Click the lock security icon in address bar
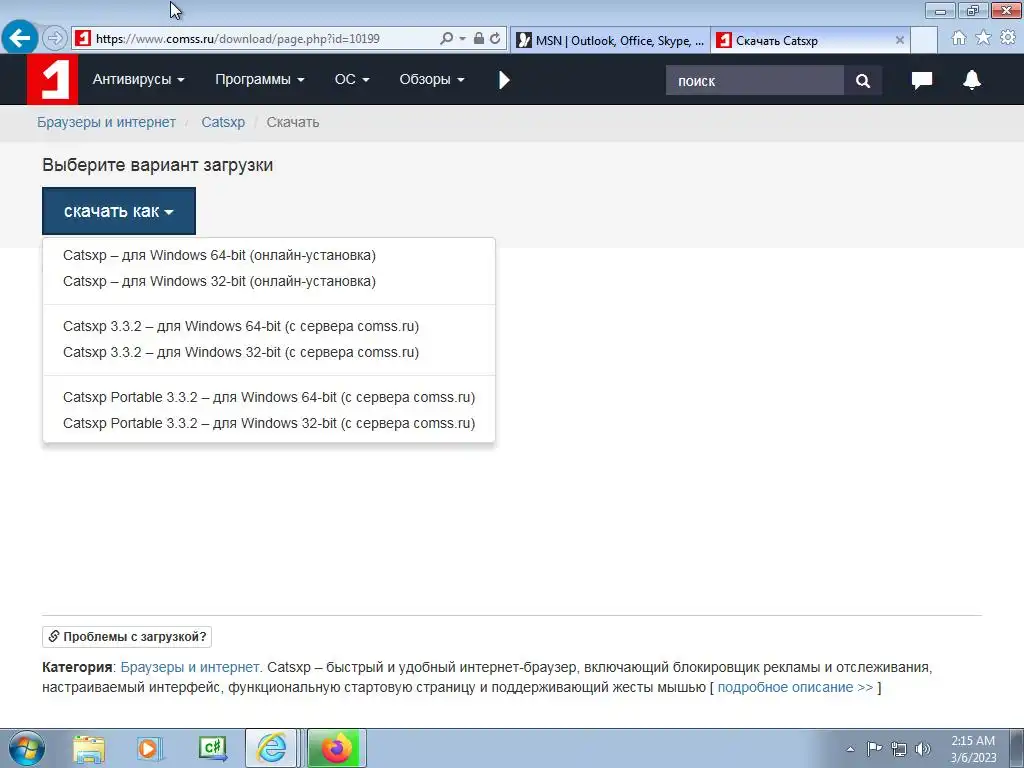This screenshot has height=768, width=1024. [x=479, y=39]
